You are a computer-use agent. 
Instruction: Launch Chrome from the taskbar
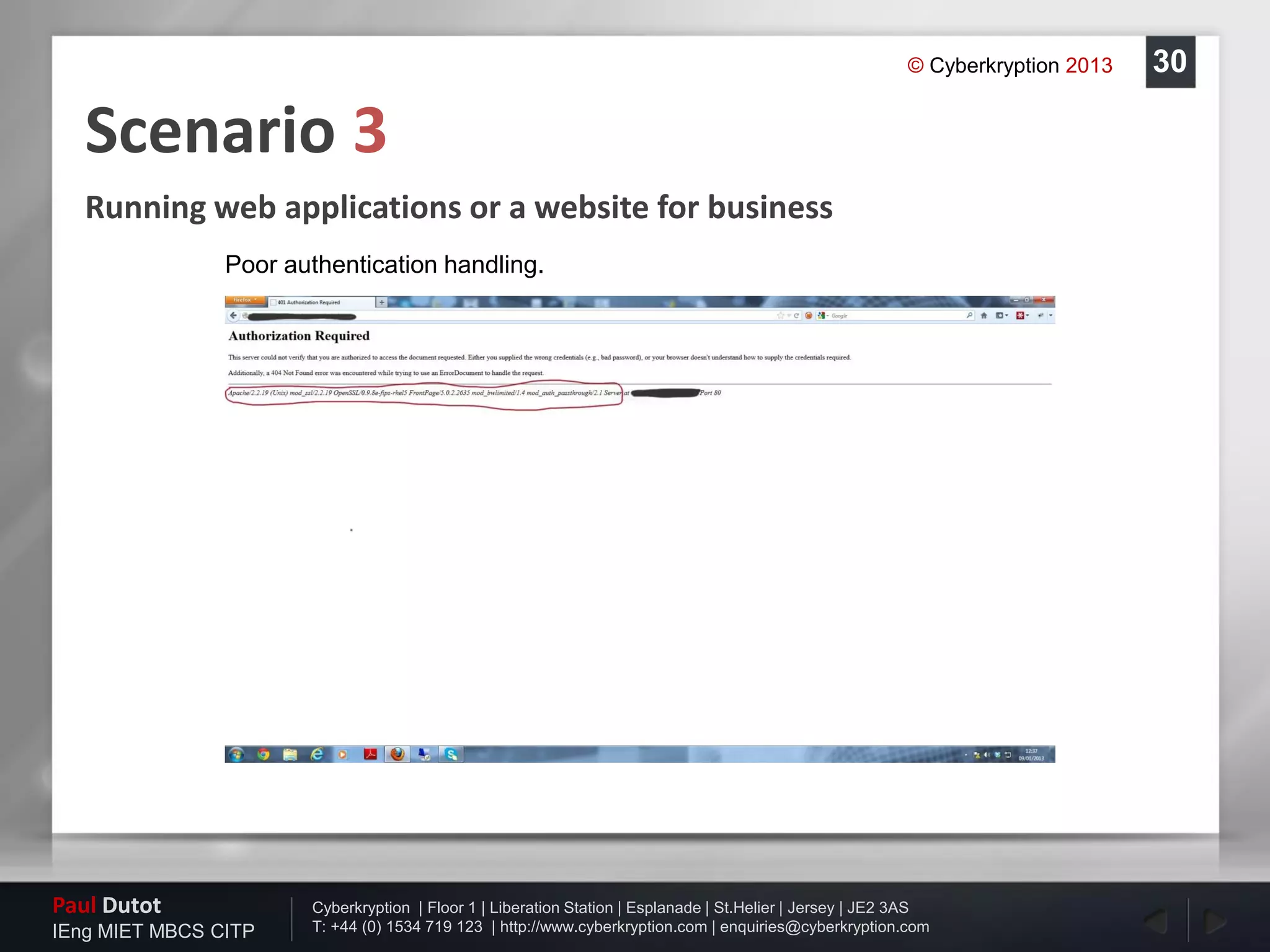click(x=264, y=754)
